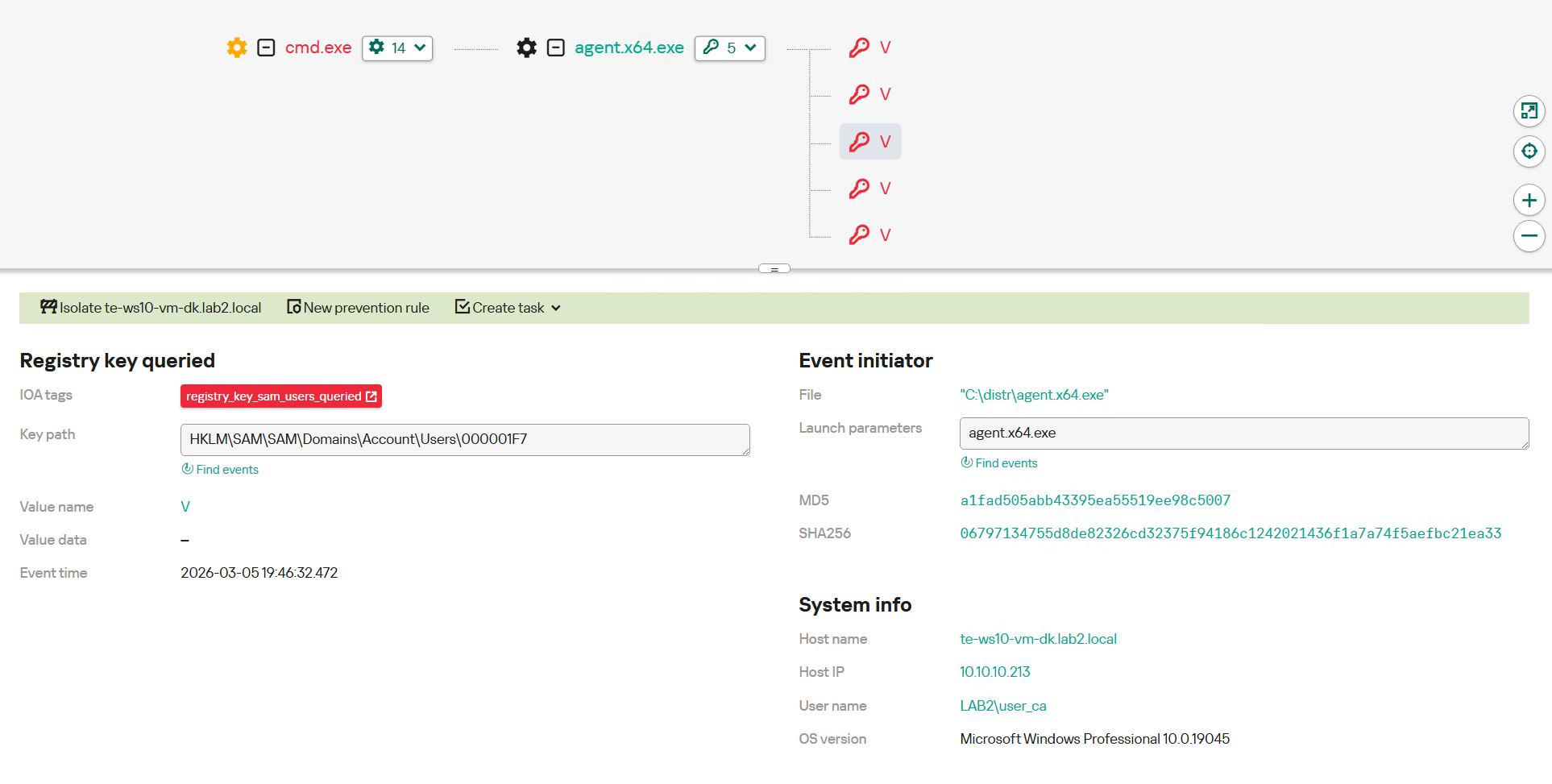Viewport: 1552px width, 784px height.
Task: Collapse the agent.x64.exe node
Action: coord(556,48)
